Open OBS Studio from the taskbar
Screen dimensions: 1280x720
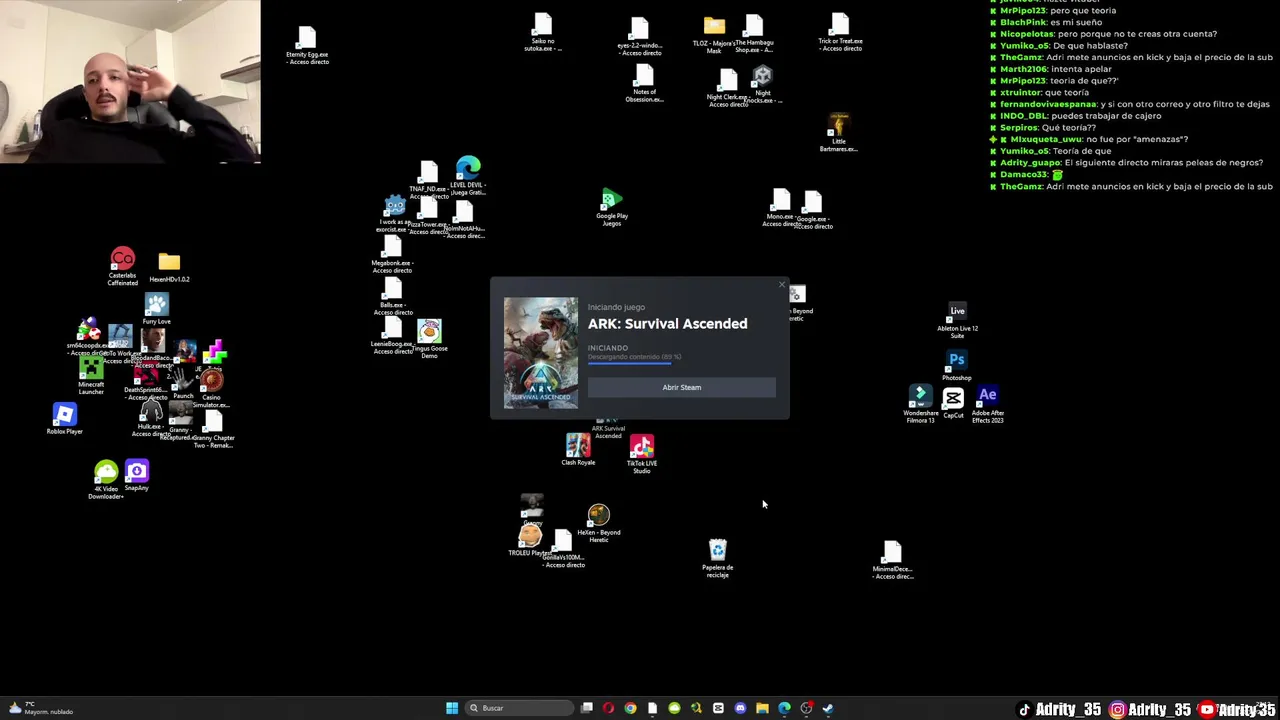click(806, 708)
